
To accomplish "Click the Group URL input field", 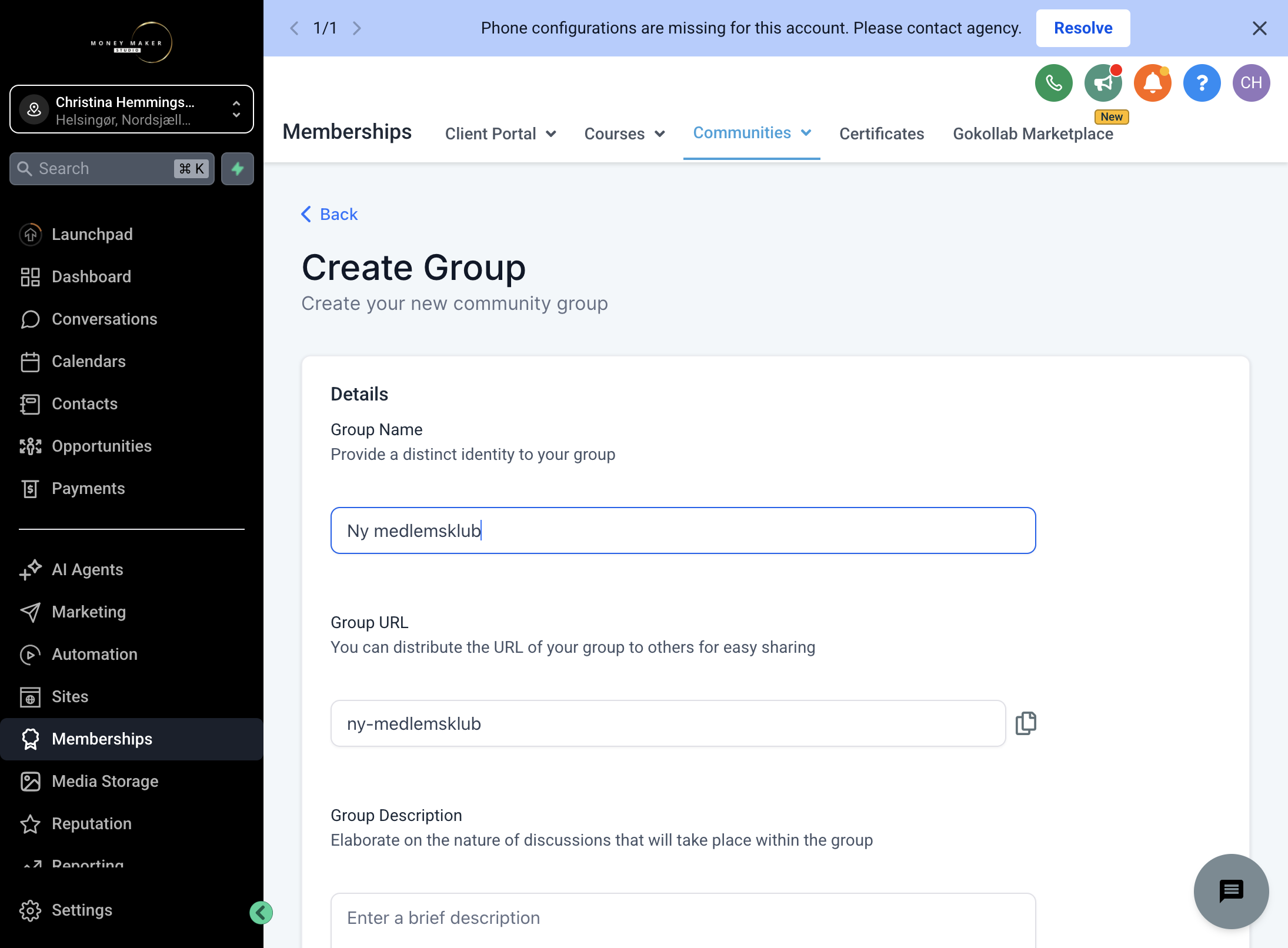I will (x=668, y=723).
